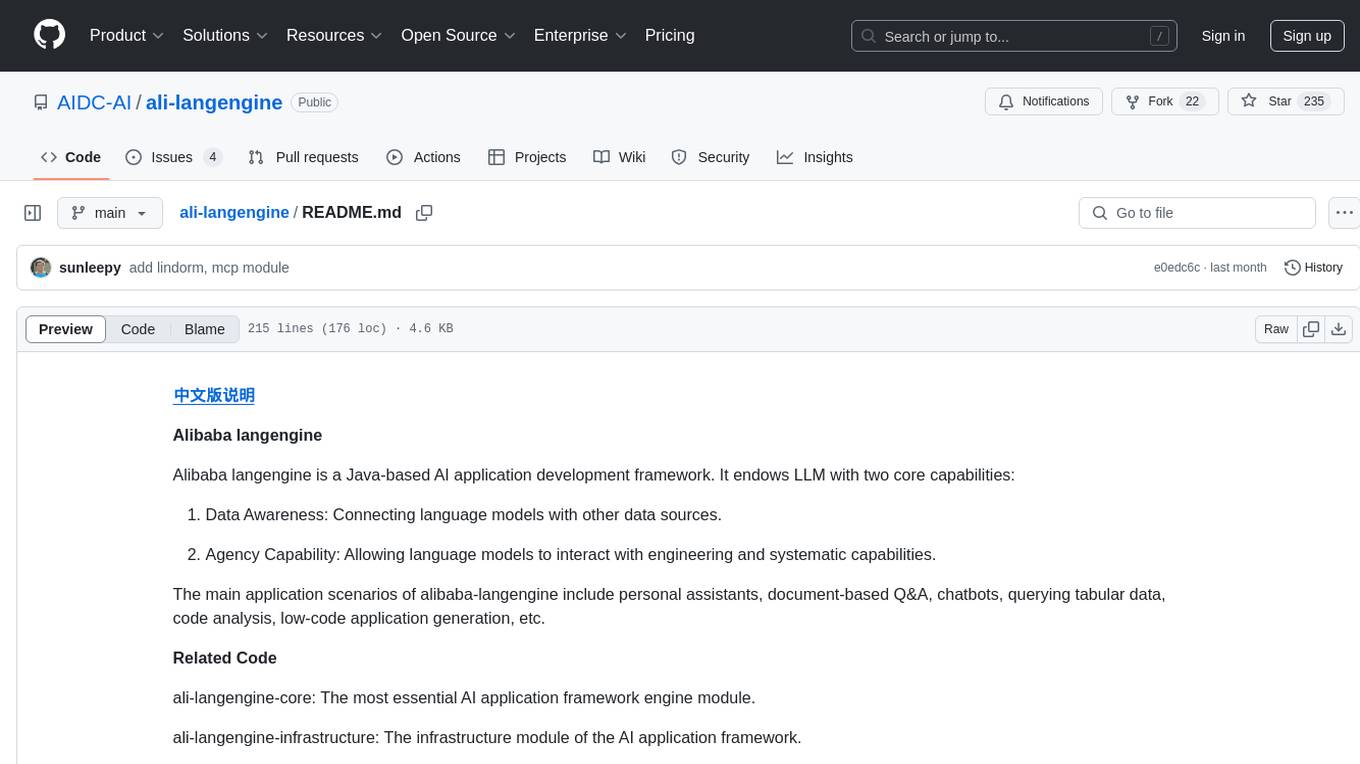Open commit hash e0edc6c
Screen dimensions: 1360x764
pyautogui.click(x=1176, y=268)
